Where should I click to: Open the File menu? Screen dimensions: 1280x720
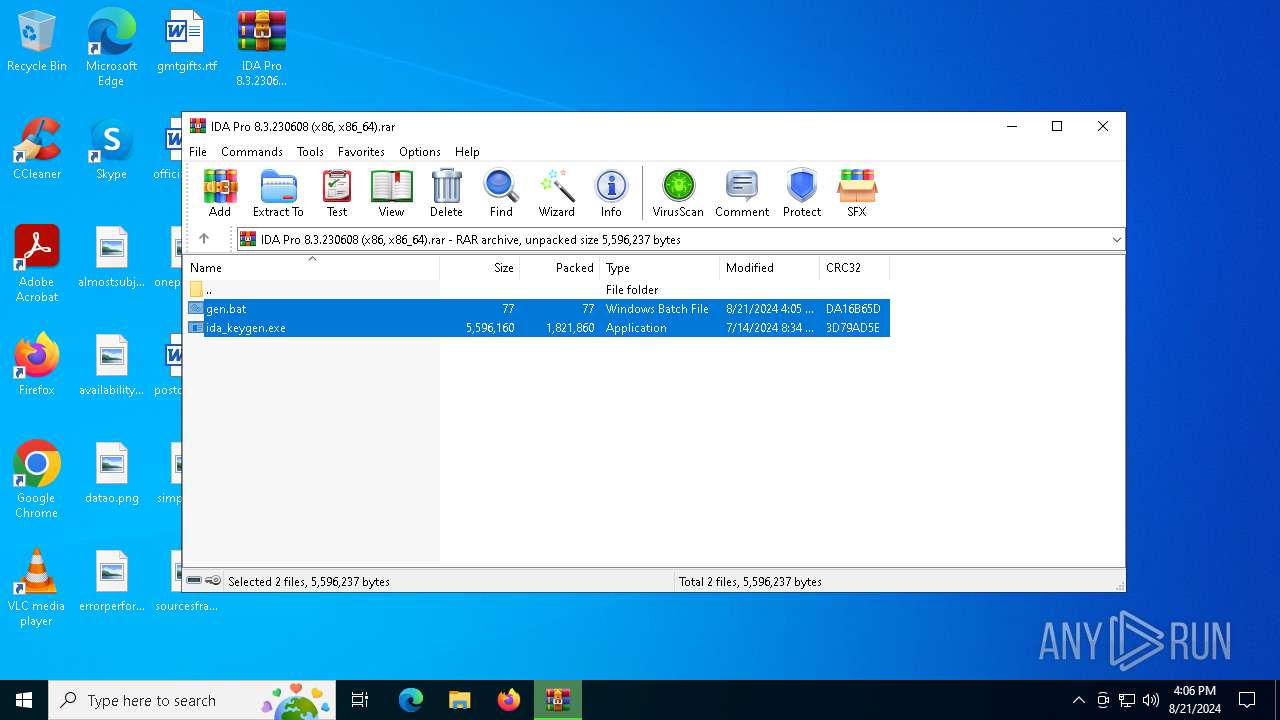198,152
